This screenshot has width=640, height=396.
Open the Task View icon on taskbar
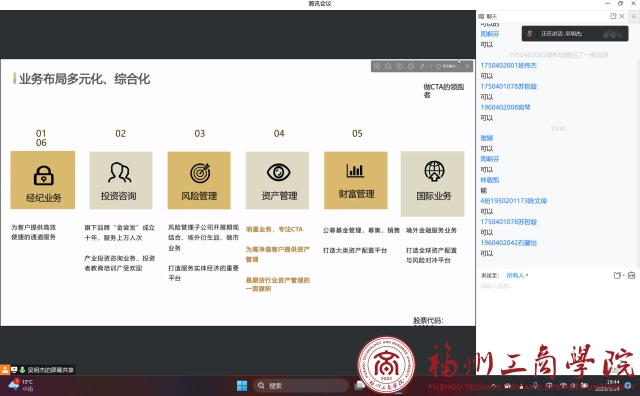point(360,385)
